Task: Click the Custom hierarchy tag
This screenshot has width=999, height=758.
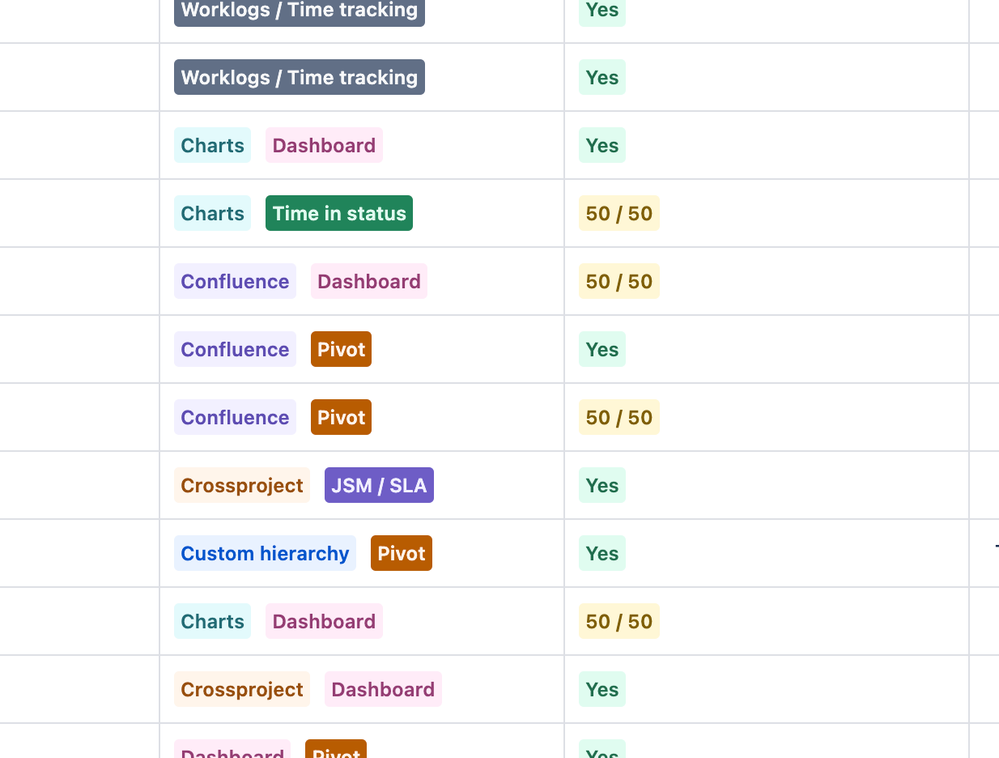Action: tap(265, 554)
